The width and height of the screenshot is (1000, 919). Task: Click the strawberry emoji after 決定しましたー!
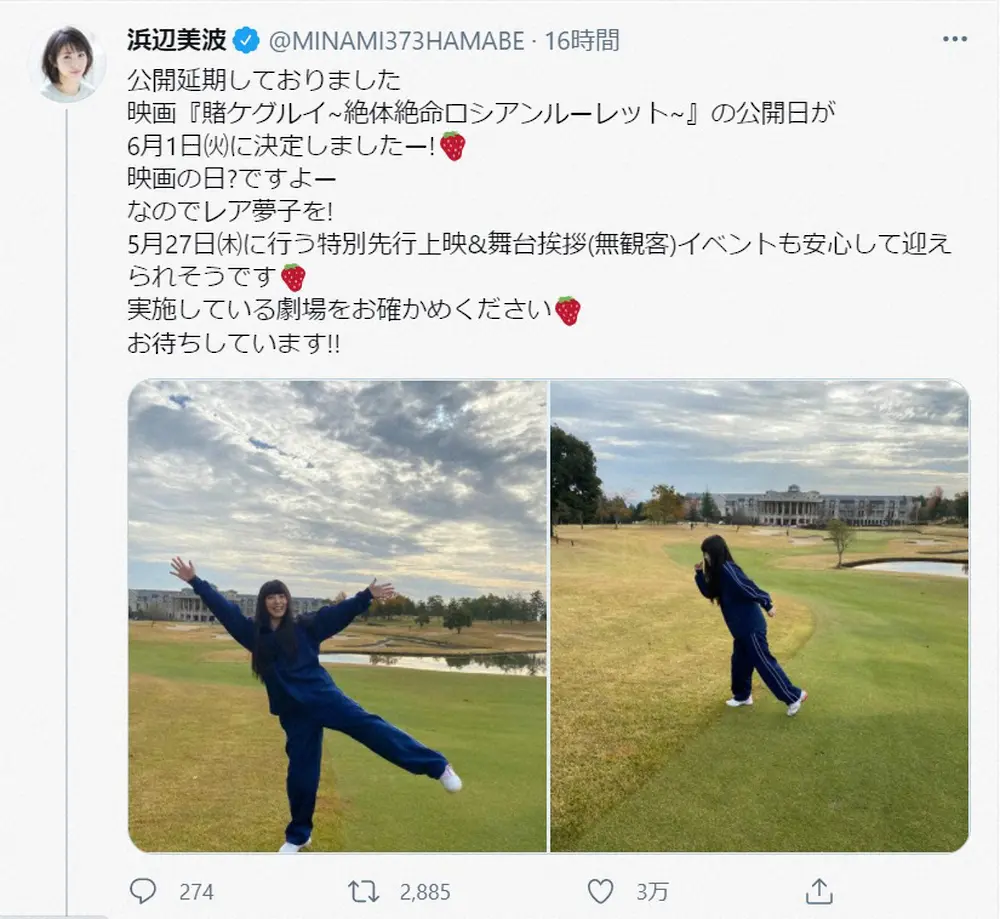pyautogui.click(x=452, y=146)
